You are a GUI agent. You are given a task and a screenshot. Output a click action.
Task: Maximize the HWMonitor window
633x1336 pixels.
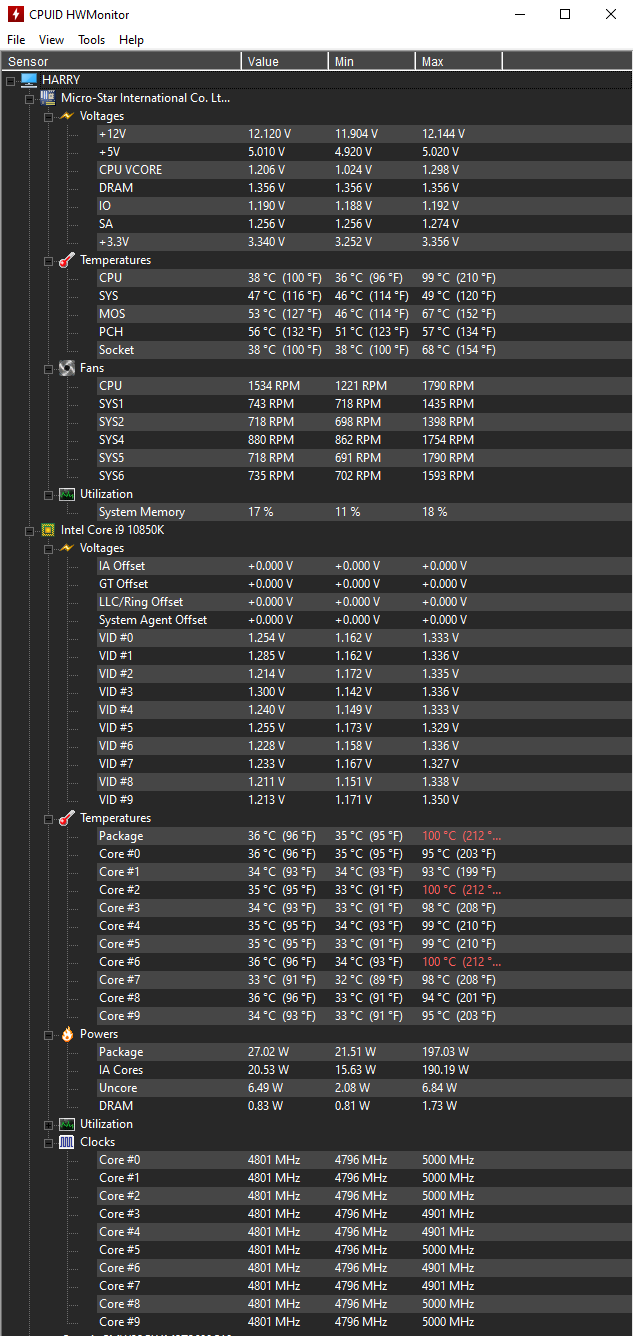tap(565, 15)
